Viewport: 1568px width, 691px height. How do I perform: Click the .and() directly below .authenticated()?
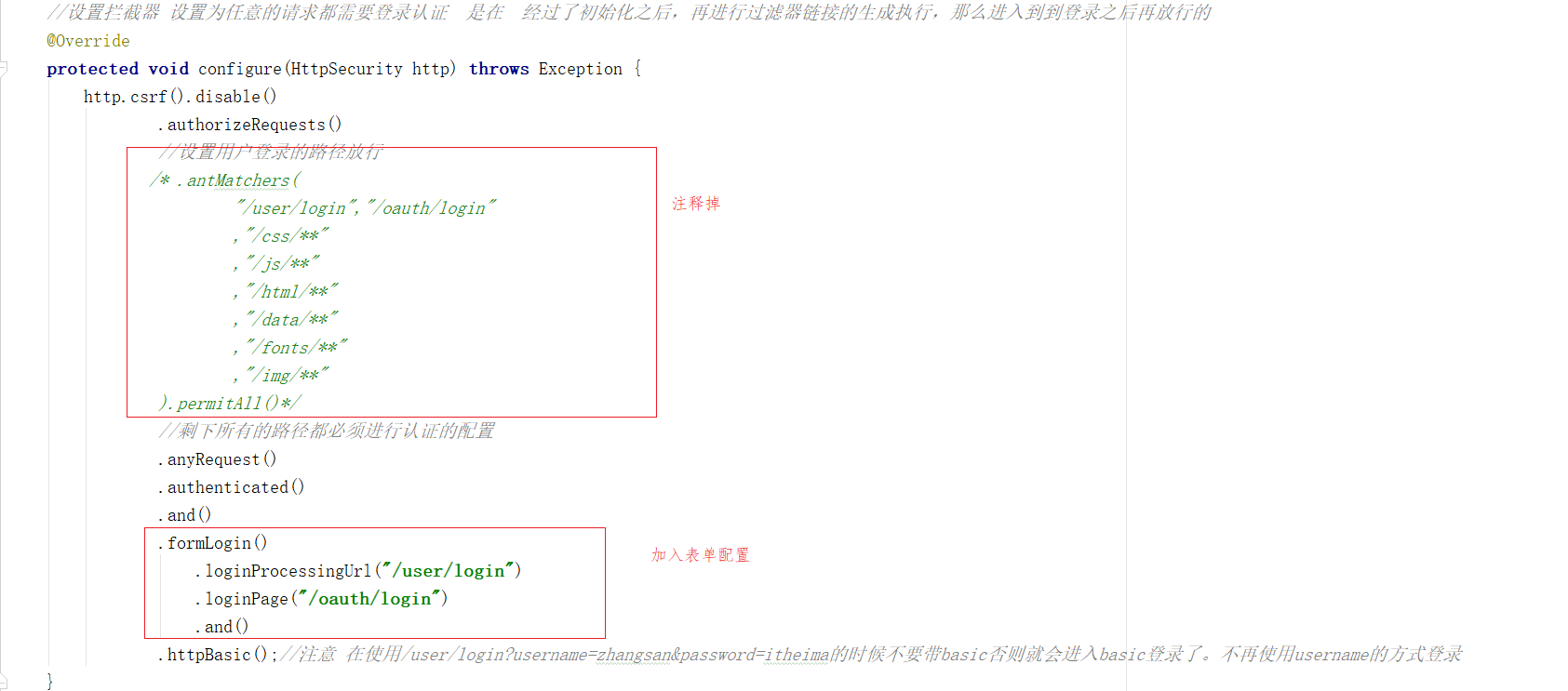point(184,515)
